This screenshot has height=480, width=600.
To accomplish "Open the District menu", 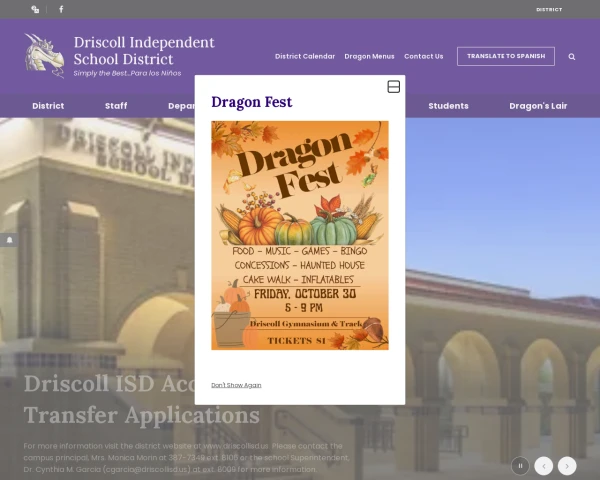I will click(x=48, y=106).
